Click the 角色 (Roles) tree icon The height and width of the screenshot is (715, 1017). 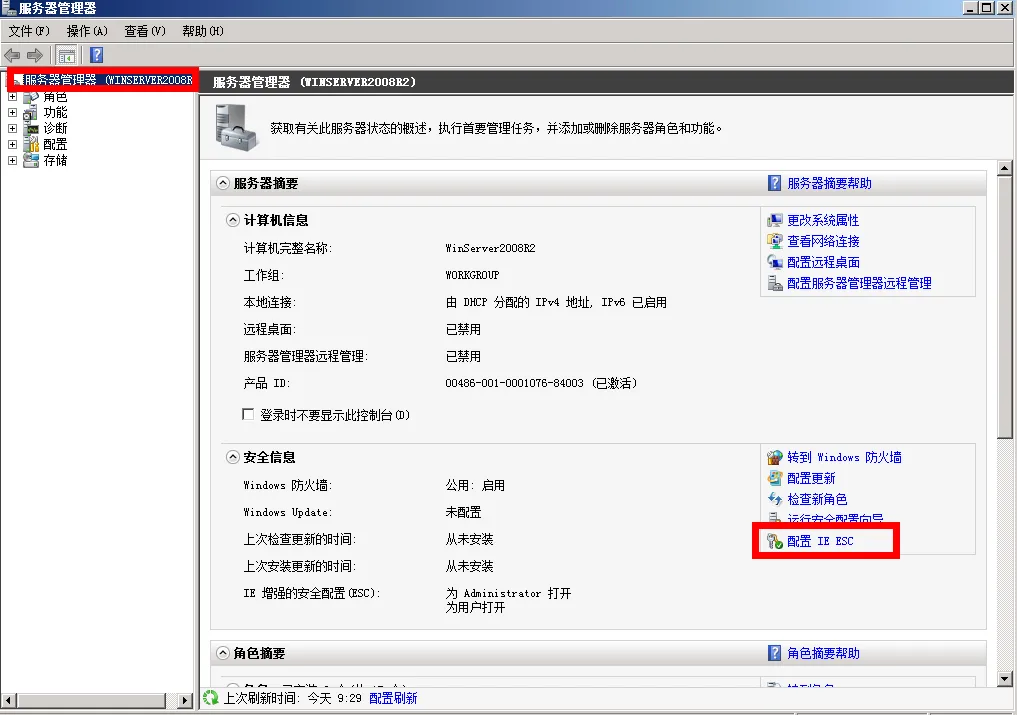(30, 97)
